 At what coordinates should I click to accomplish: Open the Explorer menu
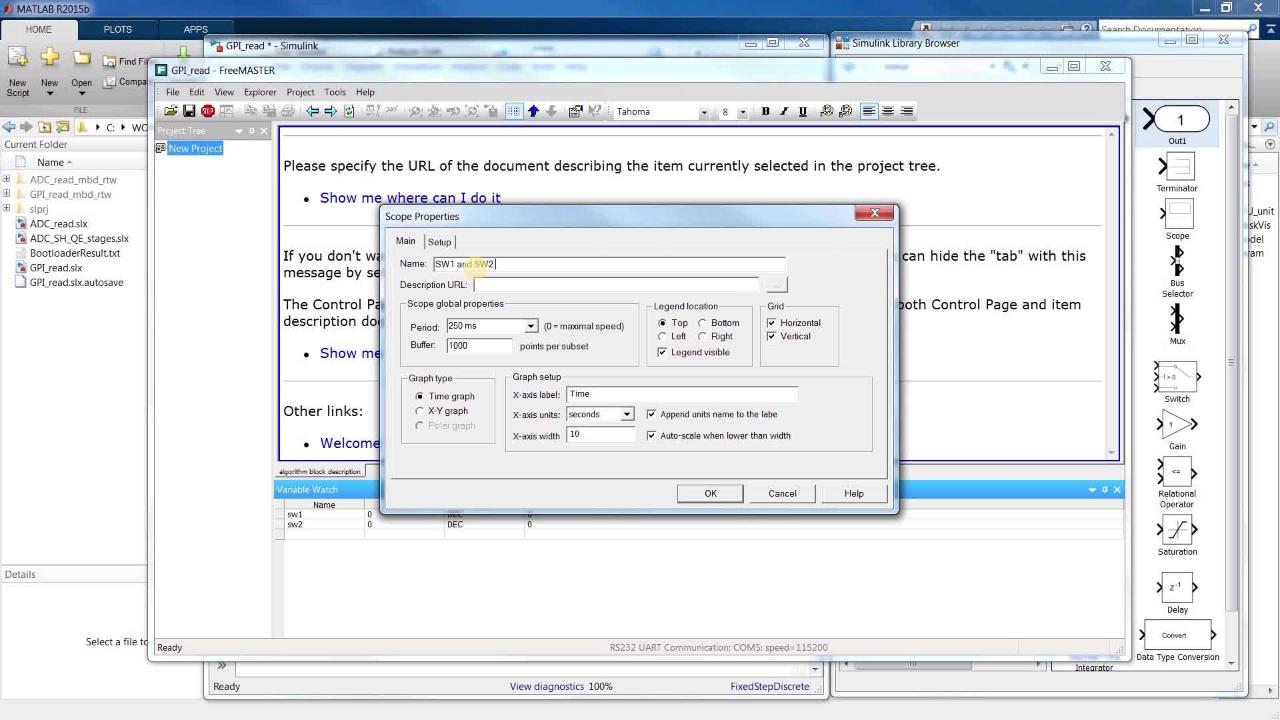[x=260, y=92]
